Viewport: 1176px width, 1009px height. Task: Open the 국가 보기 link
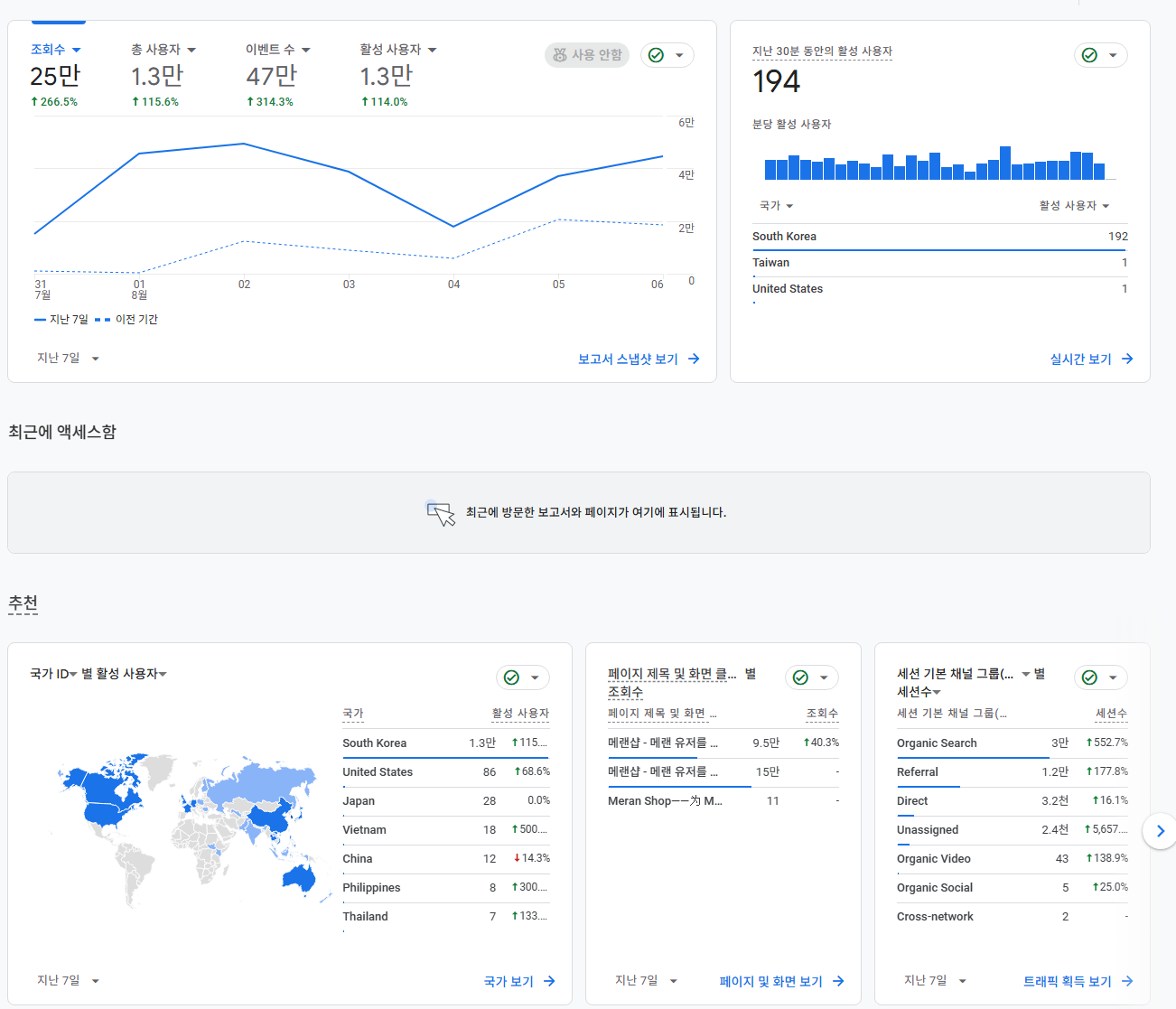pyautogui.click(x=519, y=981)
